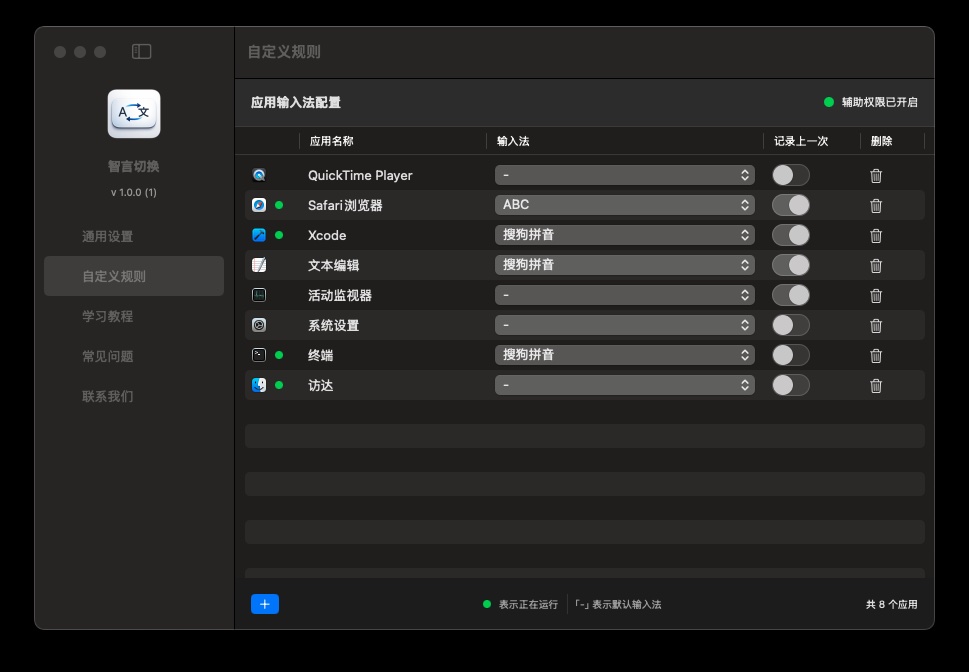Open the 学习教程 section

(133, 316)
